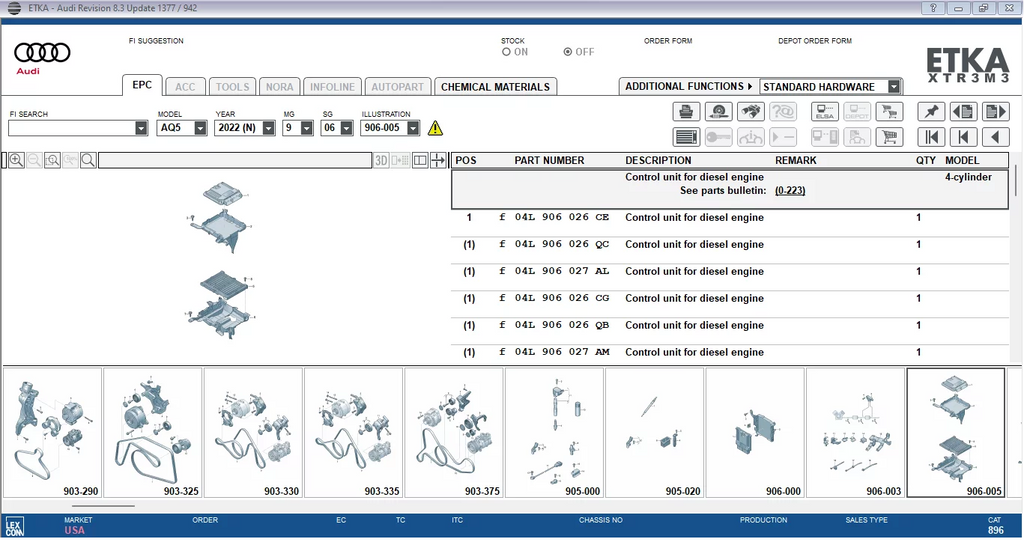Select the stock ON radio button
This screenshot has height=542, width=1024.
tap(507, 52)
